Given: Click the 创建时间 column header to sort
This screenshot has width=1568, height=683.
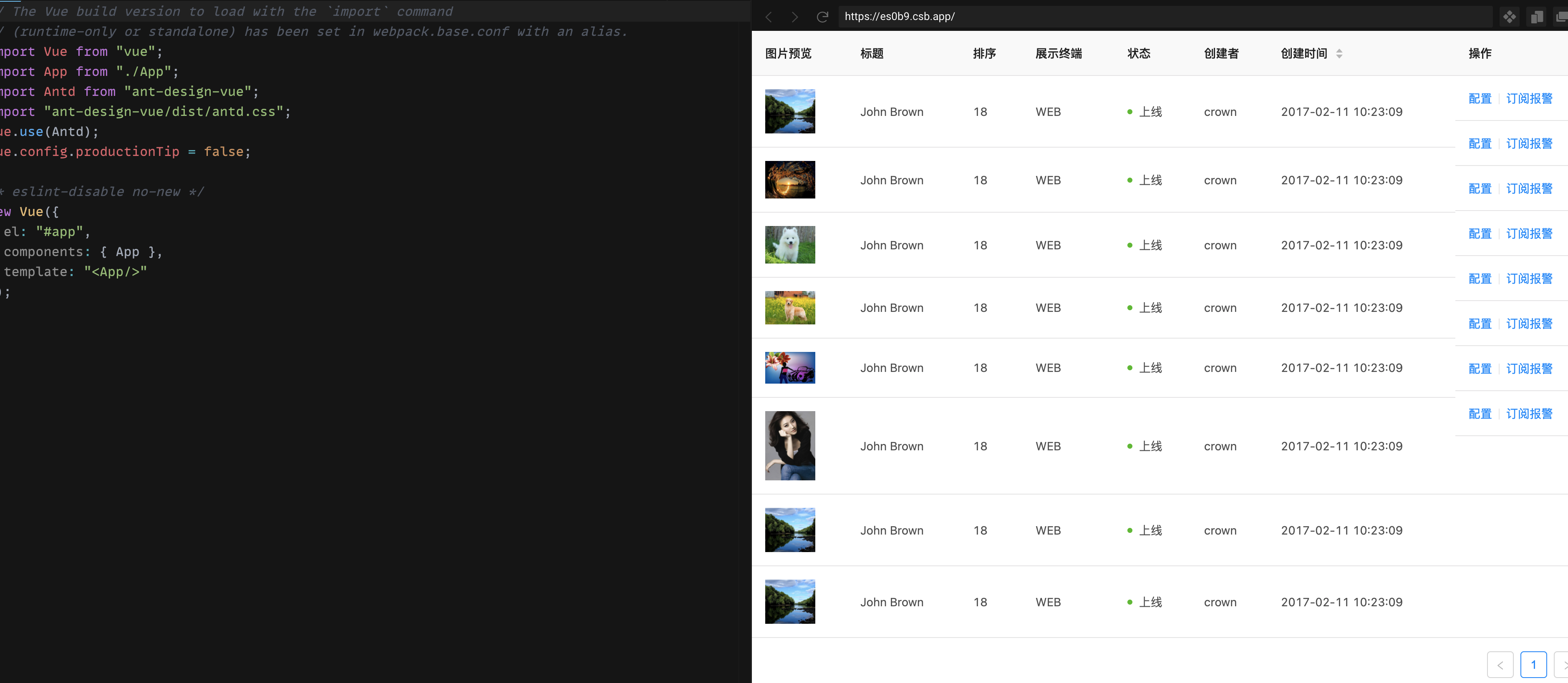Looking at the screenshot, I should click(x=1303, y=53).
